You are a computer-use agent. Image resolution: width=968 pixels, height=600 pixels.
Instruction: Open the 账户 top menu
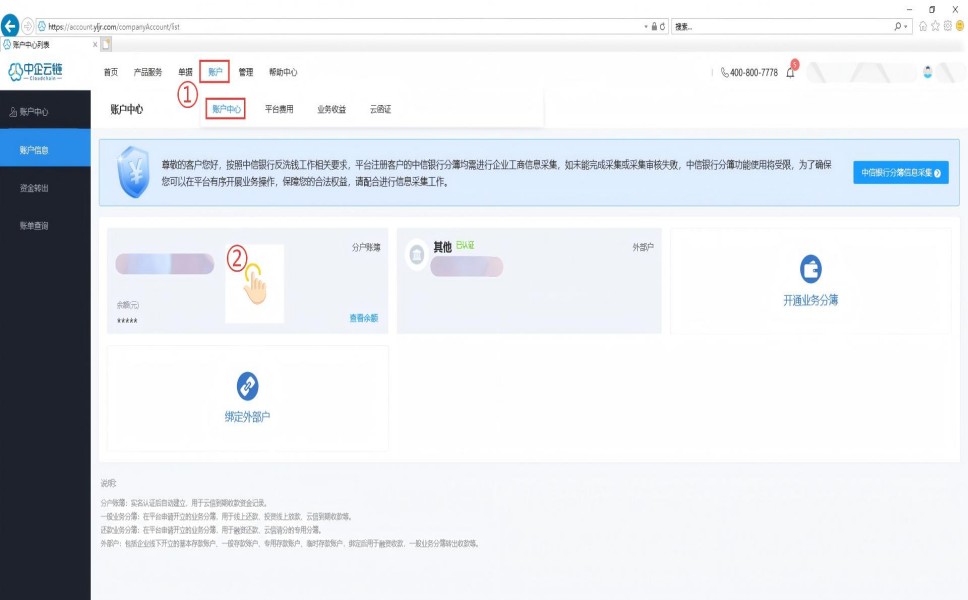click(215, 72)
